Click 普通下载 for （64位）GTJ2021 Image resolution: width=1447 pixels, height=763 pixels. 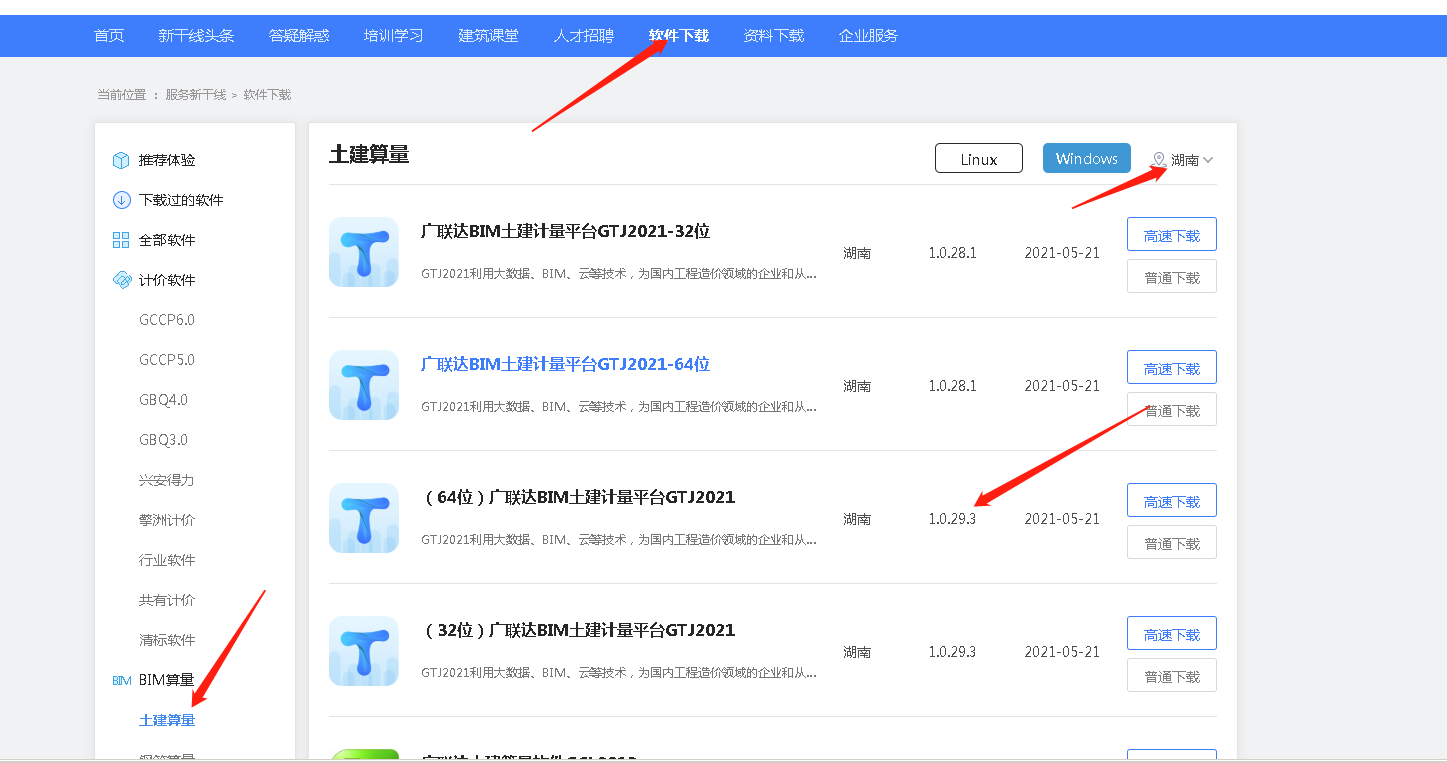tap(1172, 542)
